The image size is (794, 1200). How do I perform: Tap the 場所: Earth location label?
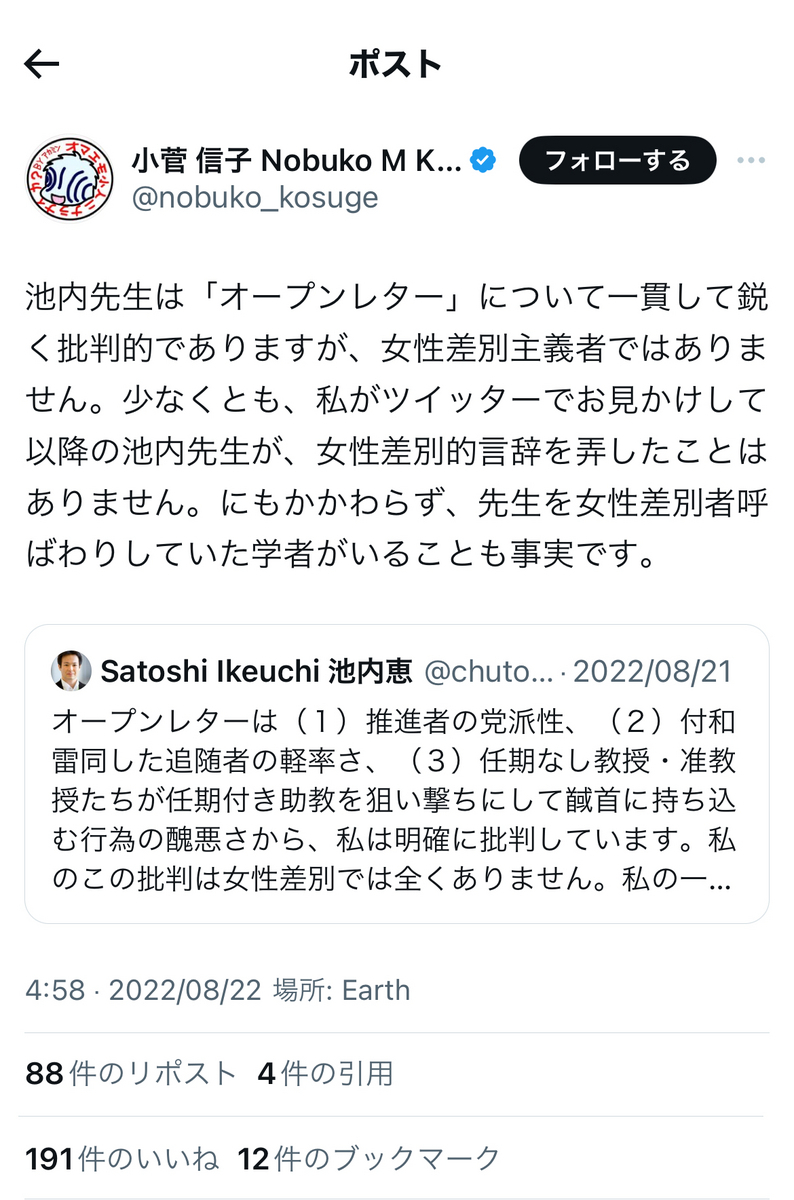tap(341, 990)
